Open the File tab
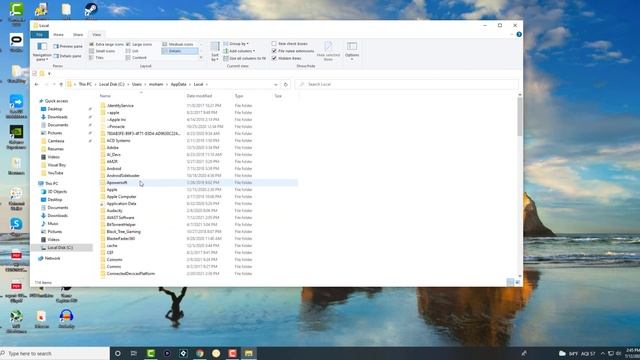Image resolution: width=640 pixels, height=360 pixels. pos(40,35)
